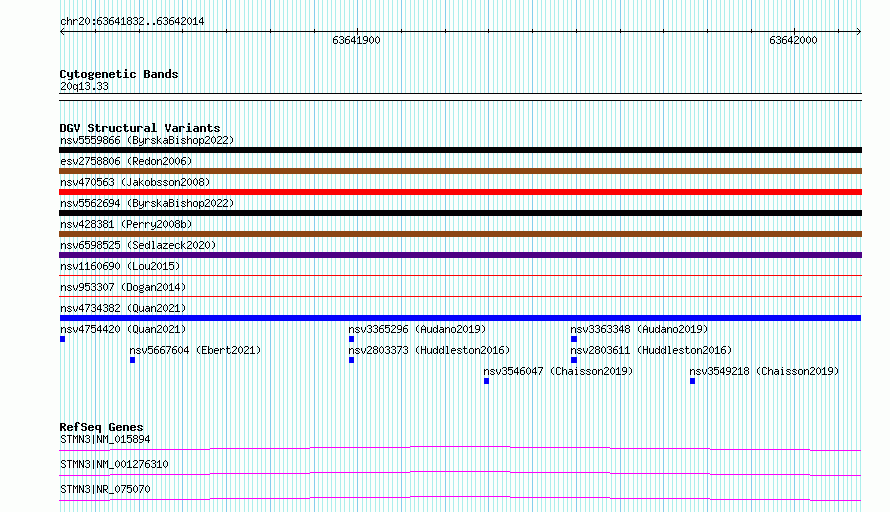The image size is (890, 512).
Task: Open STMN3|NM_015894 transcript label
Action: coord(105,439)
